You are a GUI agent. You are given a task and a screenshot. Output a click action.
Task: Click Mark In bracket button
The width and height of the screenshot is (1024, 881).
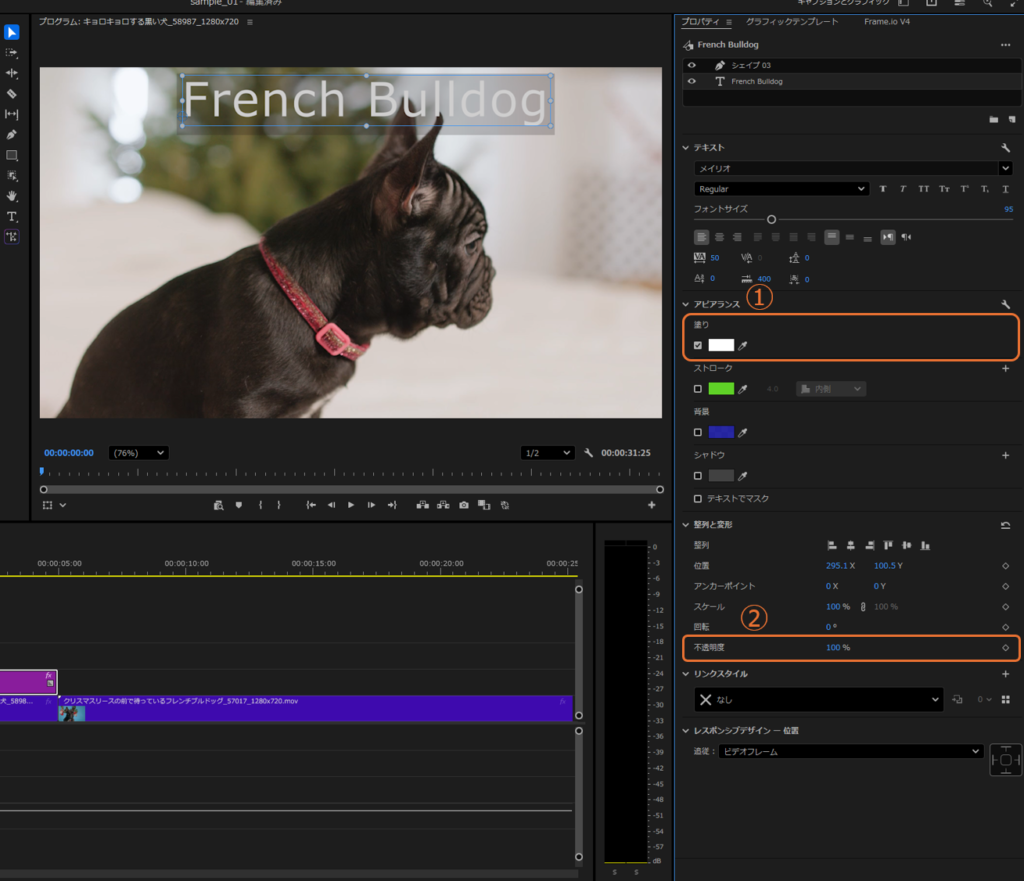[260, 505]
